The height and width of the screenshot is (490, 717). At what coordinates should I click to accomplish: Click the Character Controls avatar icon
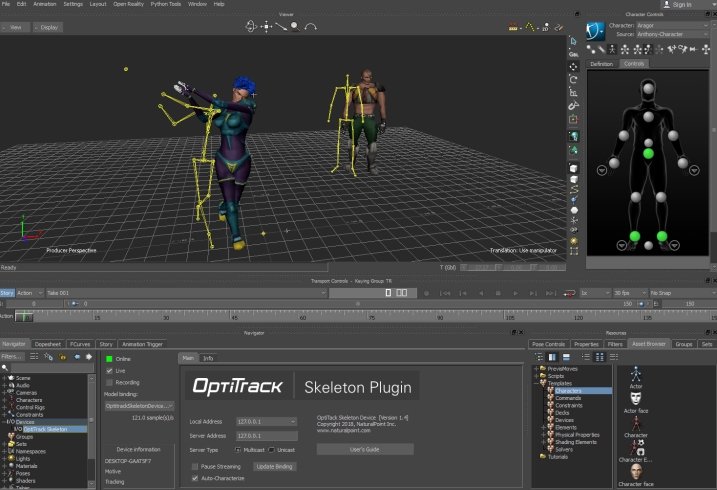(597, 29)
